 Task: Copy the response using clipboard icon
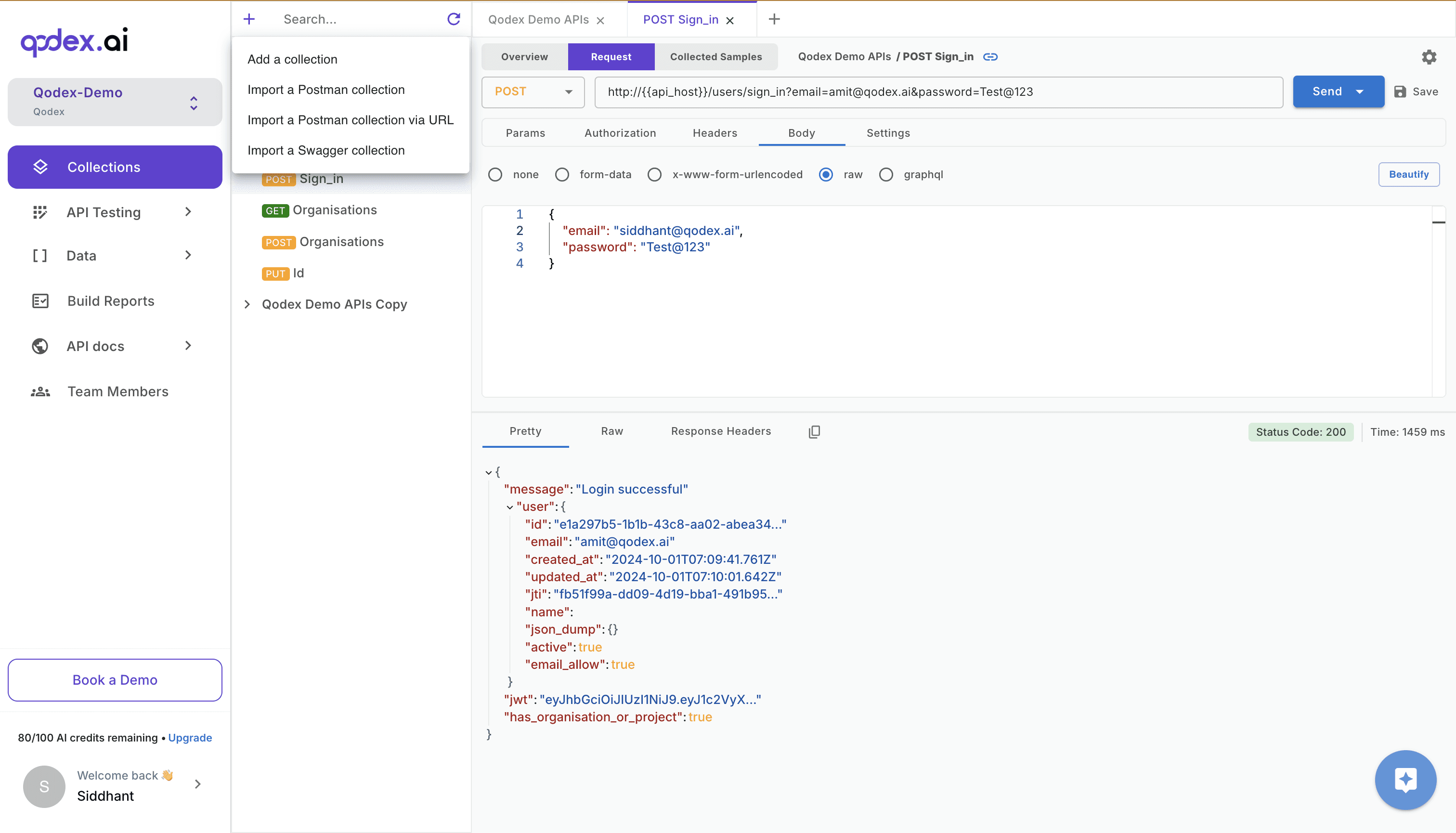(814, 431)
